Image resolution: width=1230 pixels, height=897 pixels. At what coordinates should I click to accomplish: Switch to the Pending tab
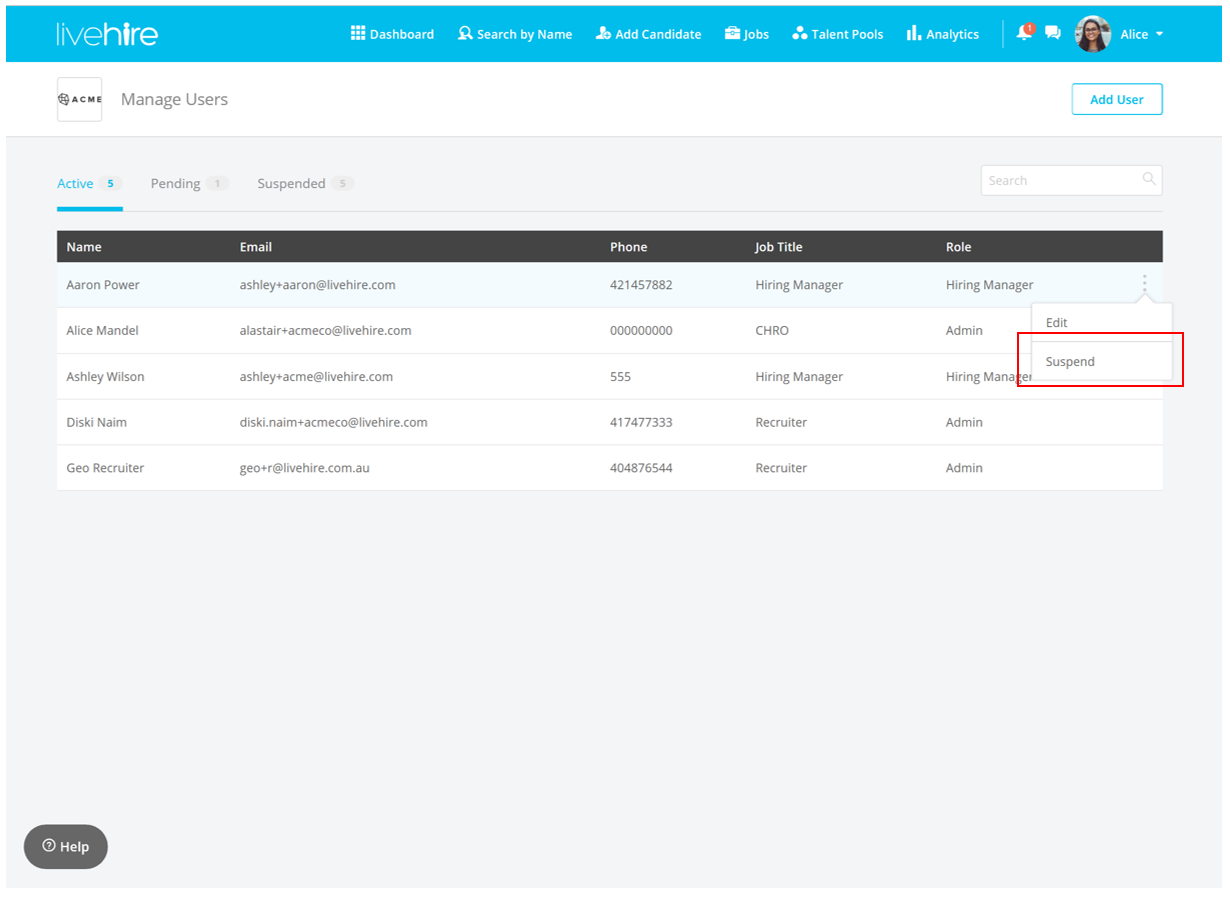pyautogui.click(x=176, y=184)
